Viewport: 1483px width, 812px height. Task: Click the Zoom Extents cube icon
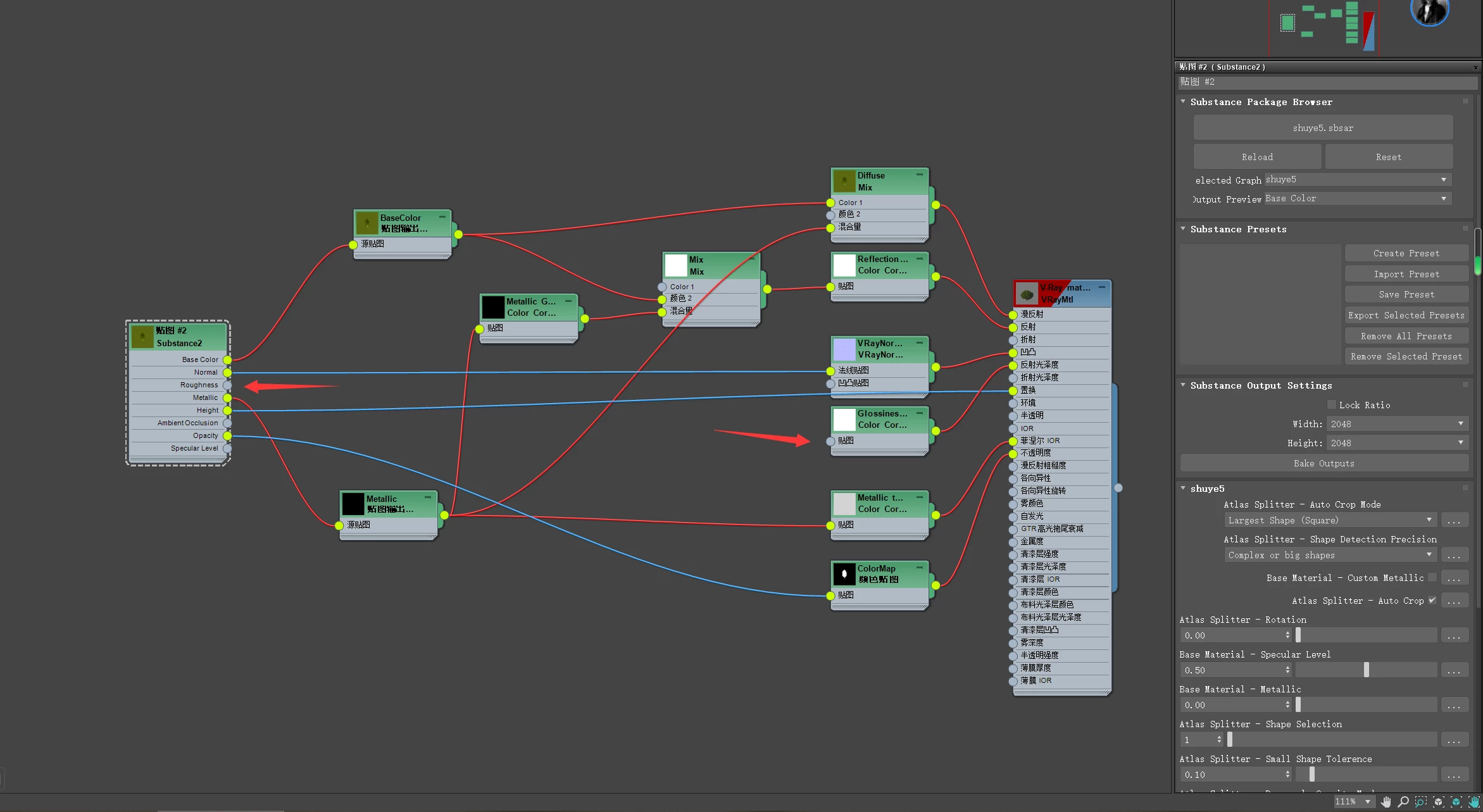point(1439,802)
